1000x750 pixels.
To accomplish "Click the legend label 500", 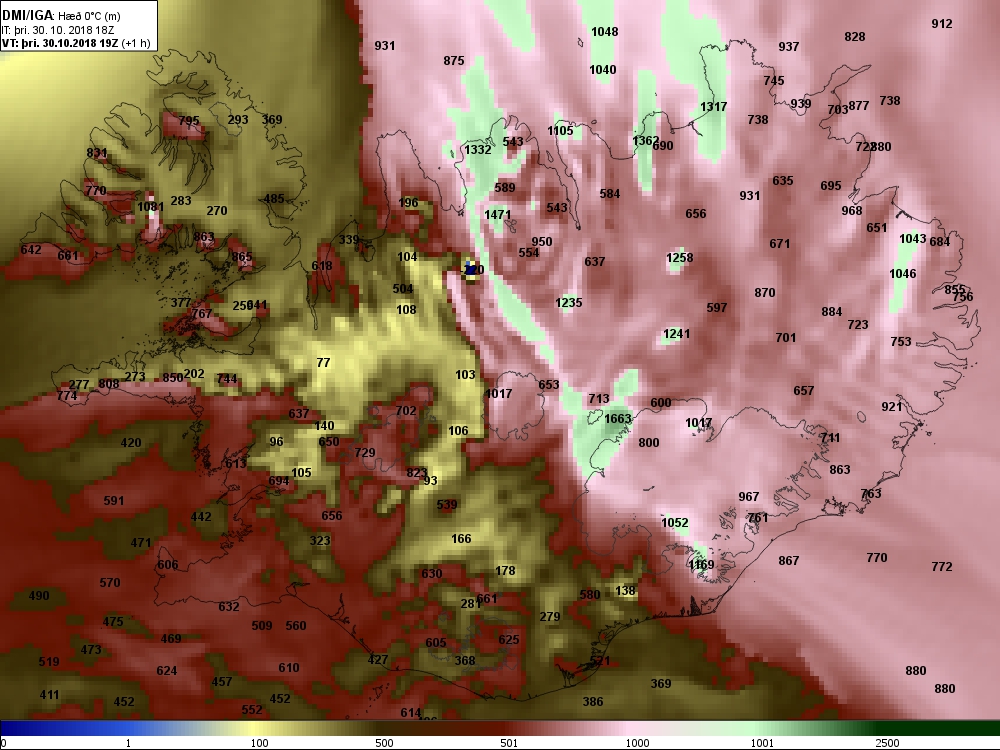I will click(x=384, y=743).
